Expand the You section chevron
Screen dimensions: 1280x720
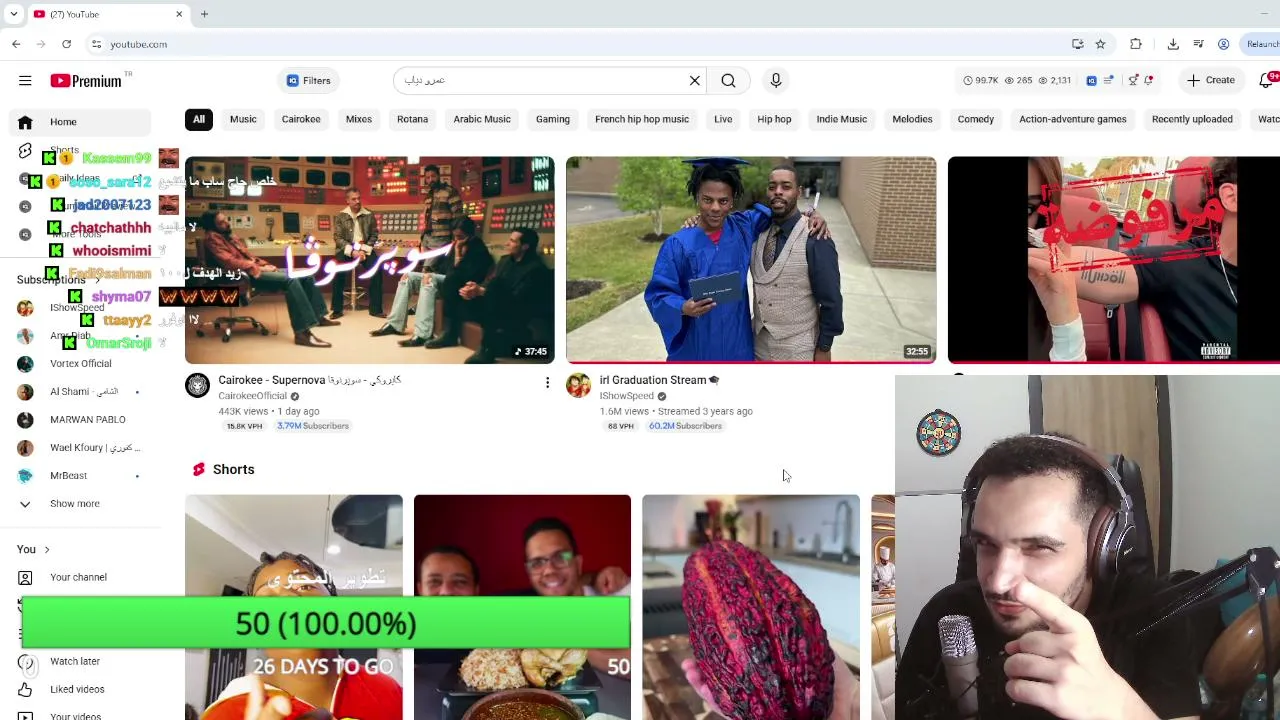coord(46,549)
